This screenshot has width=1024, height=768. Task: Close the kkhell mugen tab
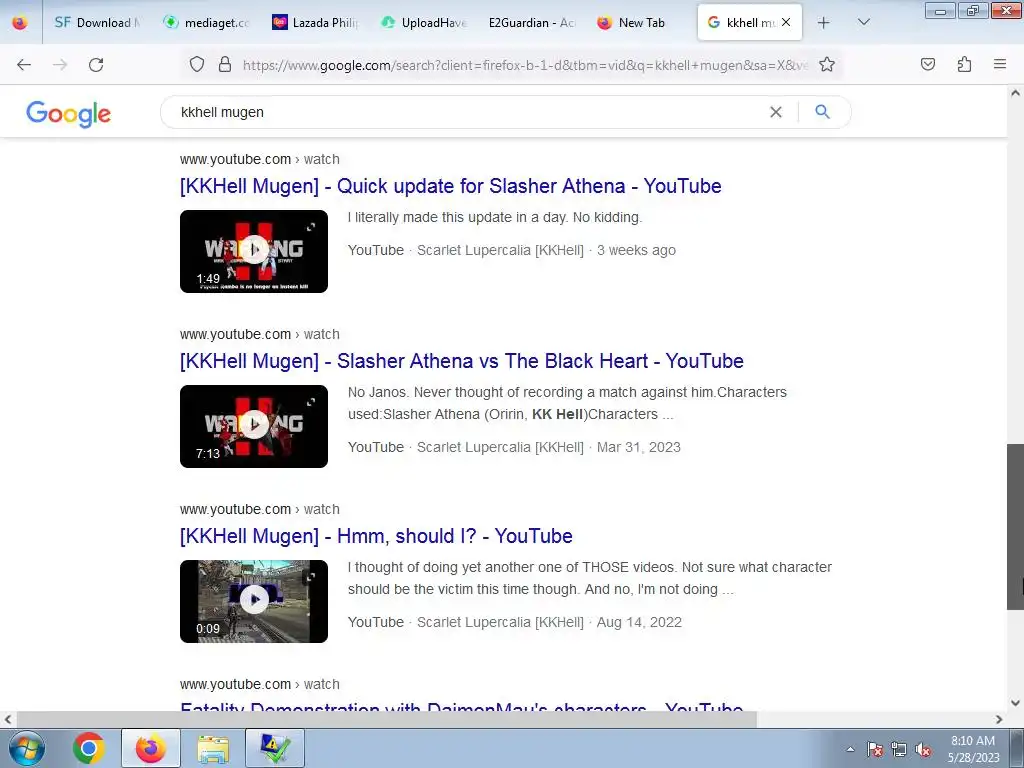[786, 22]
